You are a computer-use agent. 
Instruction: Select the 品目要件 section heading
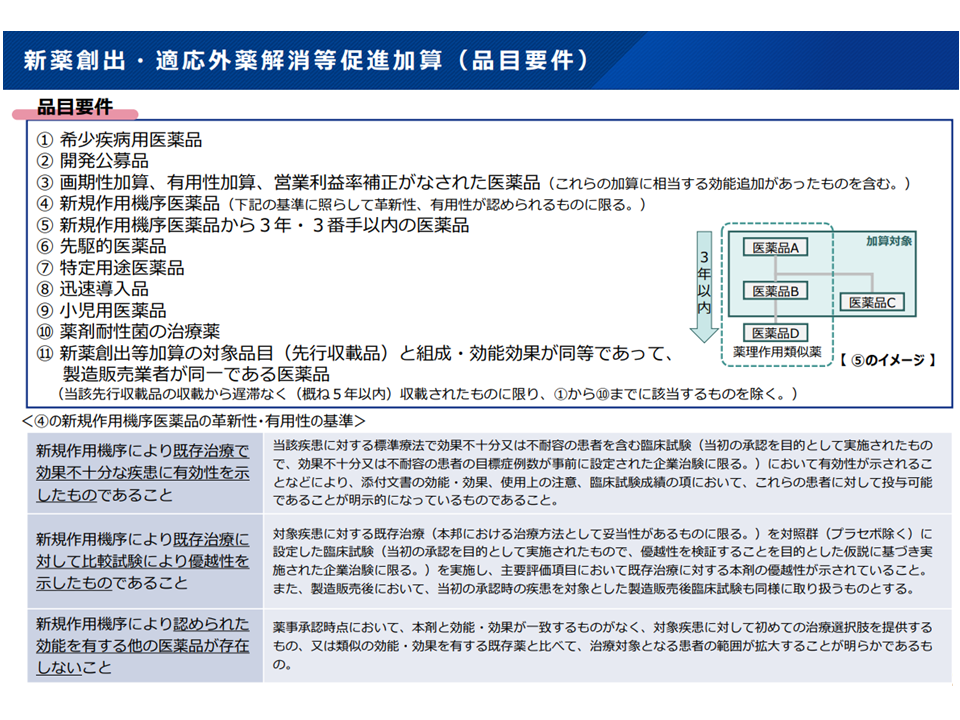click(75, 108)
